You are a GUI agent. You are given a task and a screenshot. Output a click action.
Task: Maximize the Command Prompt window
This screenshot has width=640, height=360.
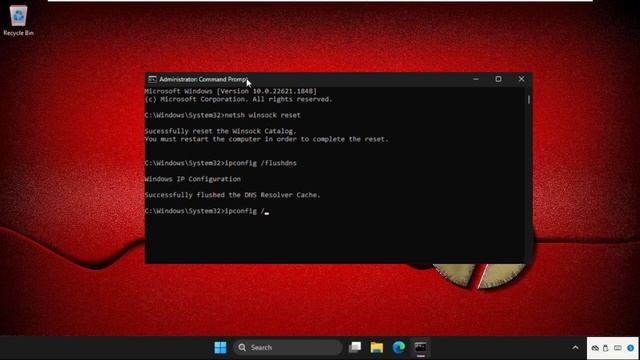[498, 79]
